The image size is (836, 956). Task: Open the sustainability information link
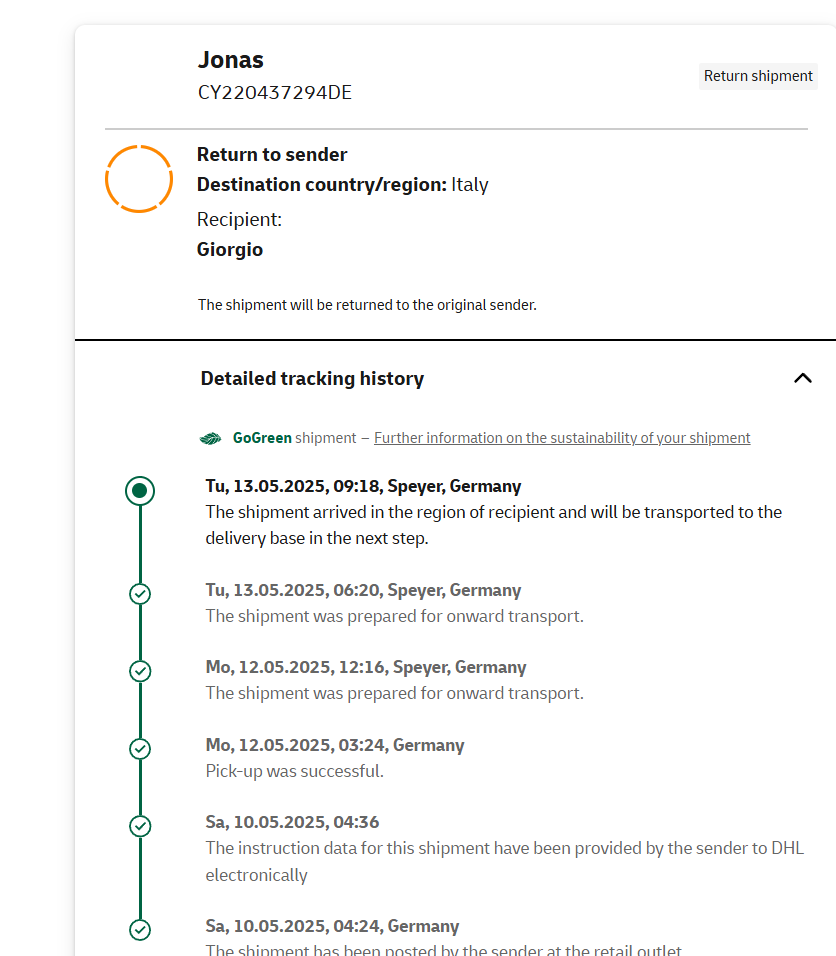point(562,438)
